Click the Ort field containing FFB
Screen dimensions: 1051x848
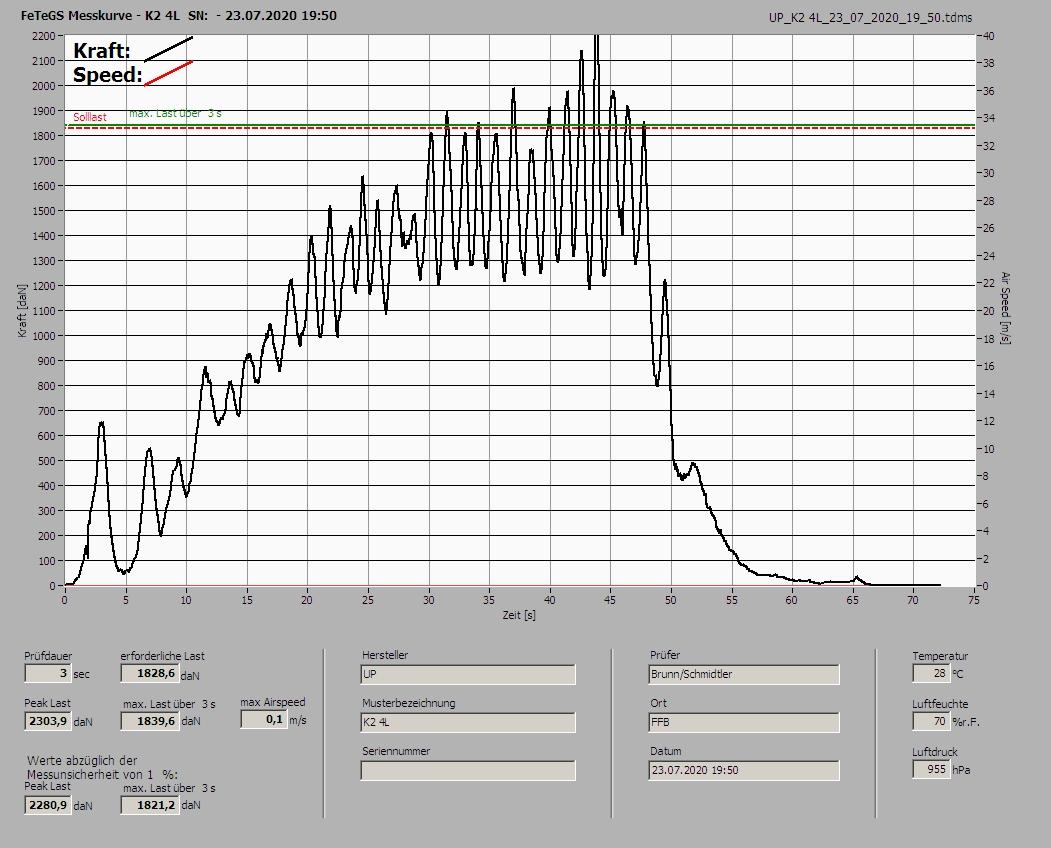coord(744,723)
